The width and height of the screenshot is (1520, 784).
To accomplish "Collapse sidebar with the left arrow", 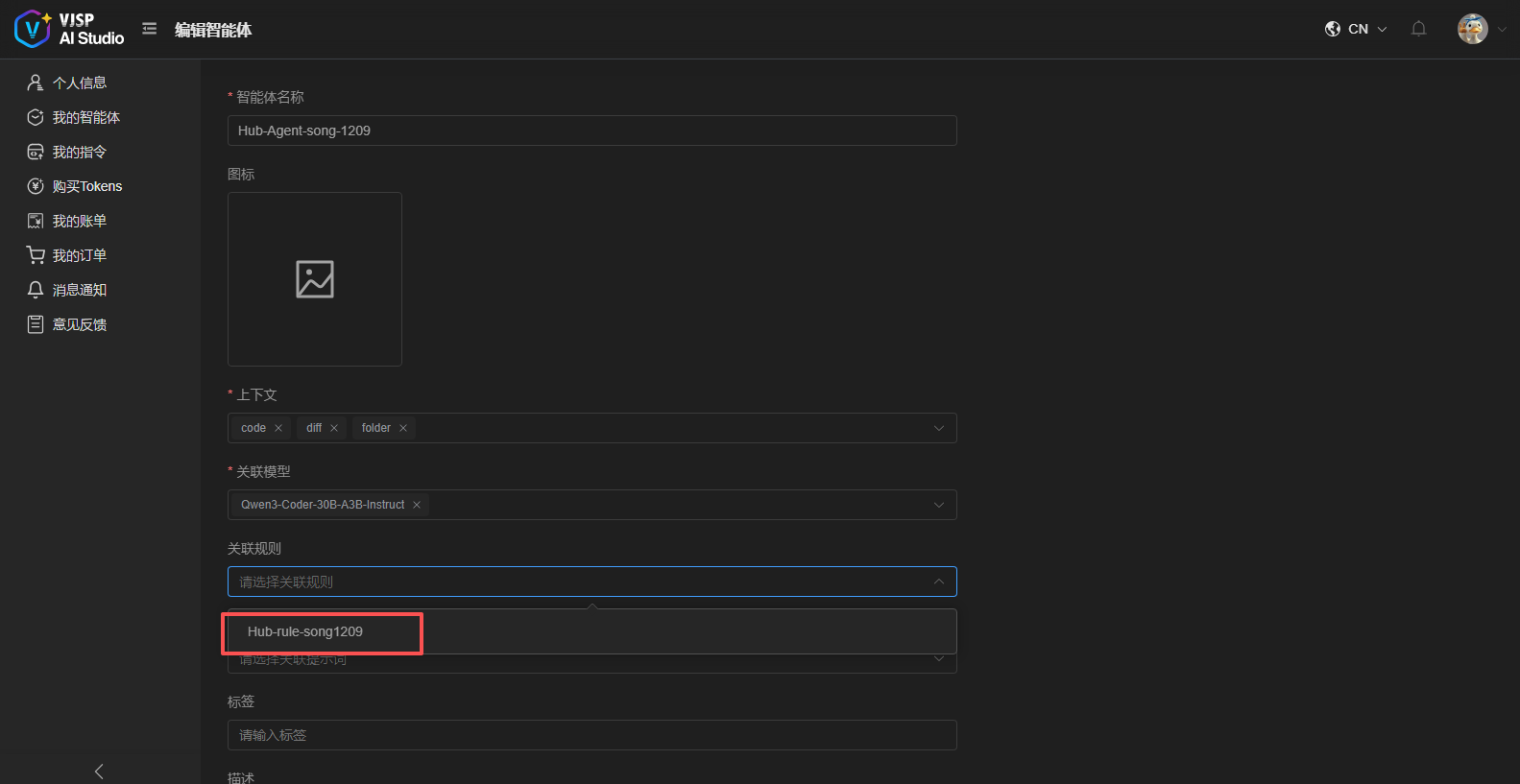I will coord(99,772).
